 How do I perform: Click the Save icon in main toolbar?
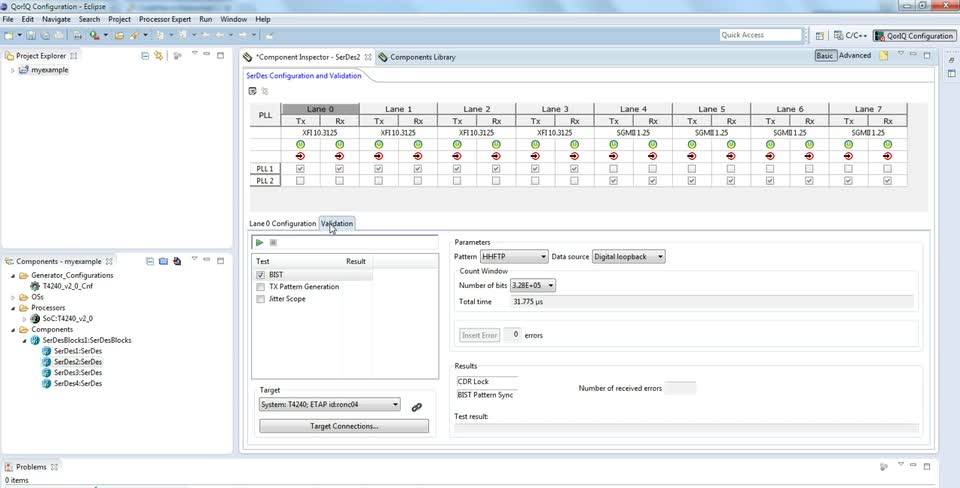[29, 35]
